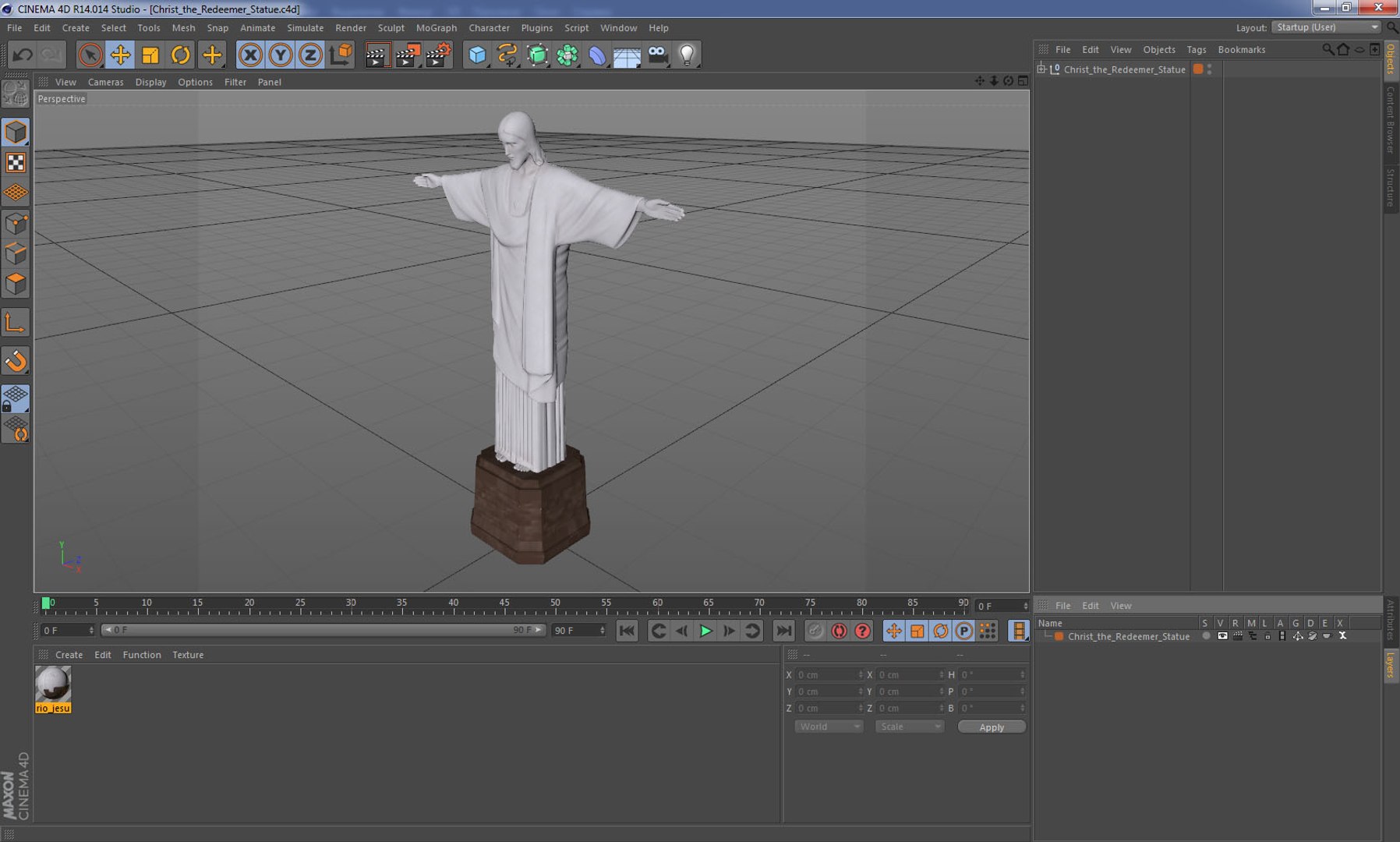The image size is (1400, 842).
Task: Select the rio_jesu material thumbnail
Action: pyautogui.click(x=53, y=684)
